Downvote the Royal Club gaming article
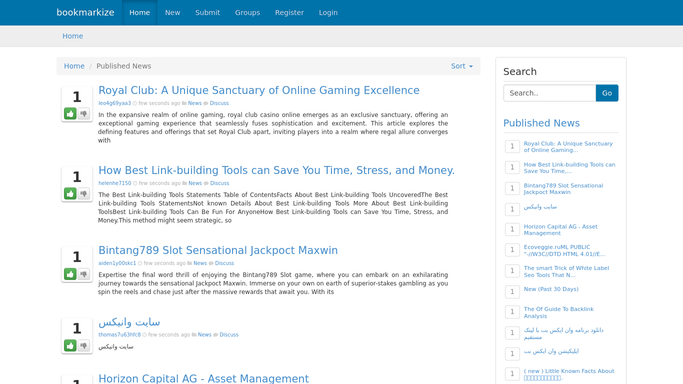683x384 pixels. 84,114
